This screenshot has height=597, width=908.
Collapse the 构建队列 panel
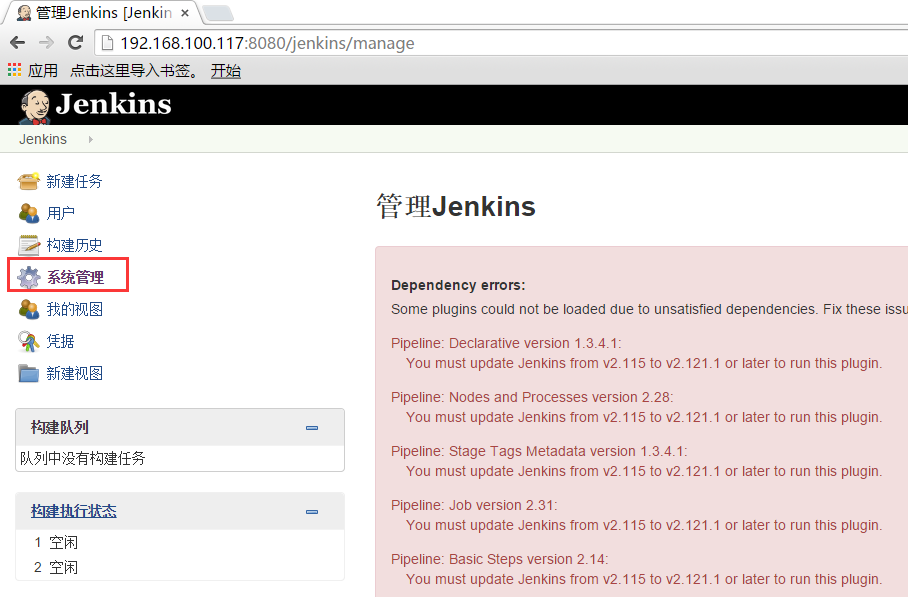coord(312,428)
